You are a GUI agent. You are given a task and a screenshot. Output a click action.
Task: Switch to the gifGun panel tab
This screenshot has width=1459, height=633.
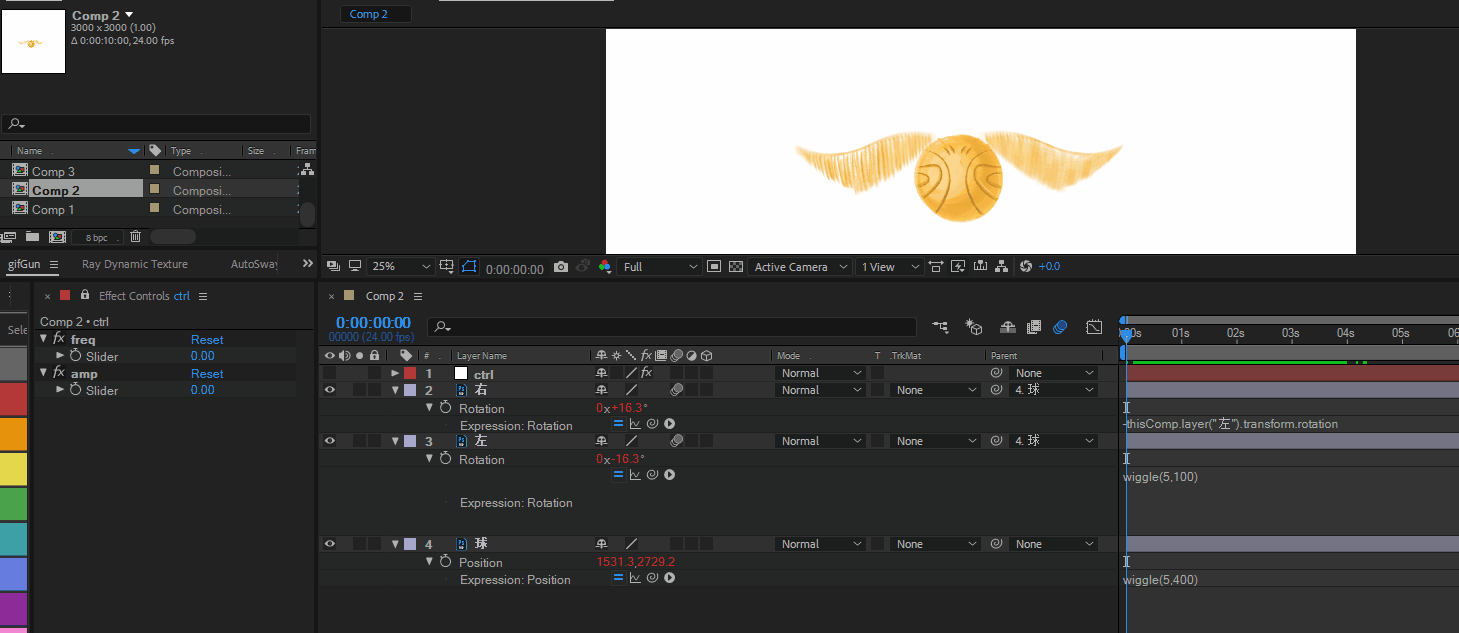(x=24, y=264)
